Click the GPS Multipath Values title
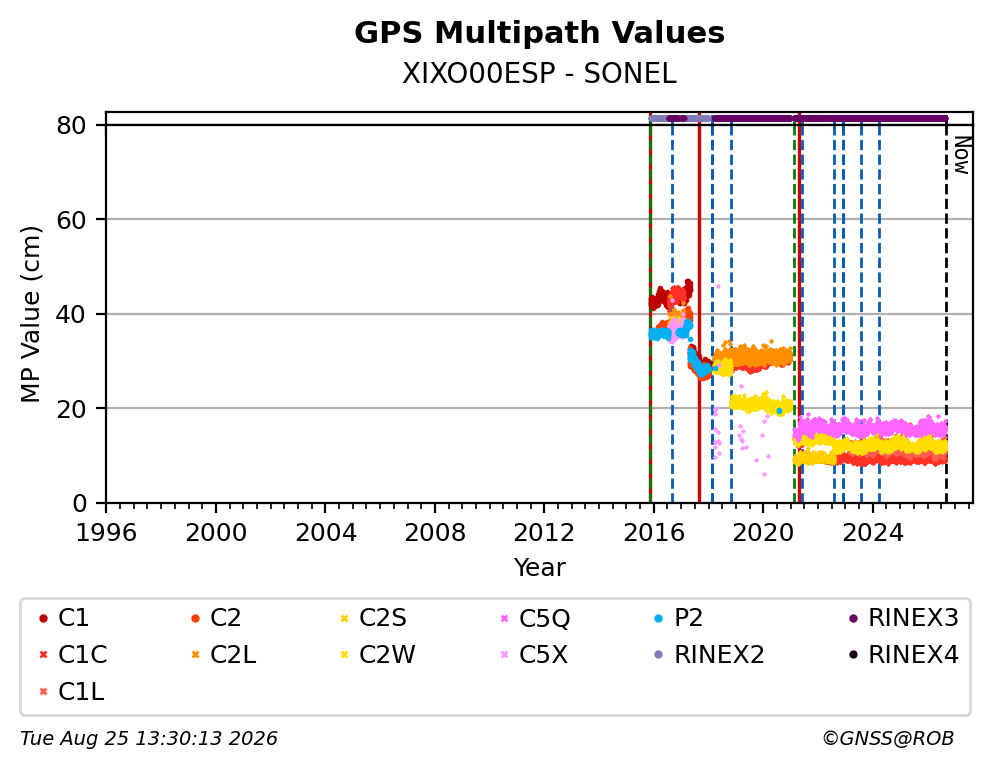The height and width of the screenshot is (769, 992). (539, 33)
